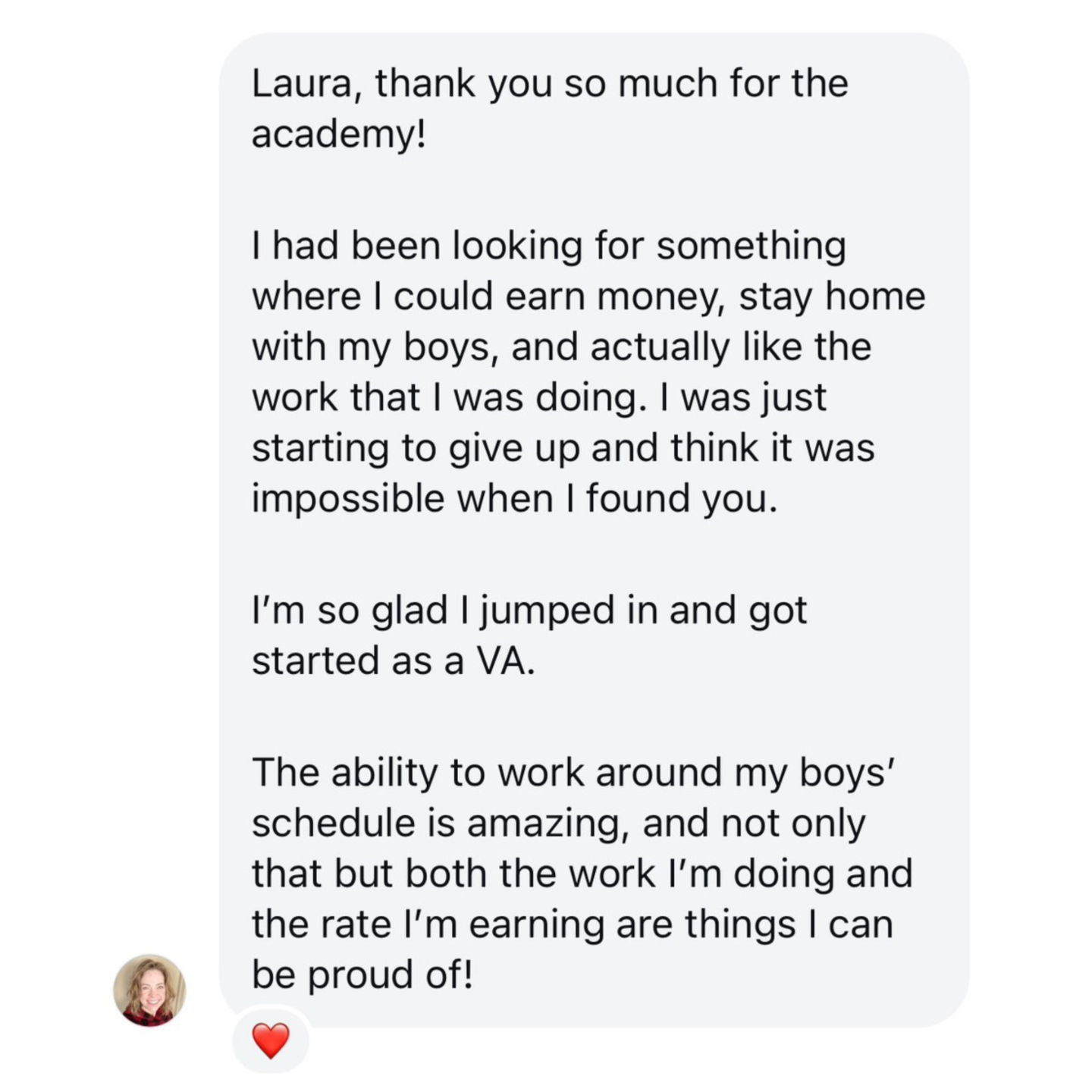1092x1092 pixels.
Task: Click the words "stay home" in the message
Action: point(832,297)
